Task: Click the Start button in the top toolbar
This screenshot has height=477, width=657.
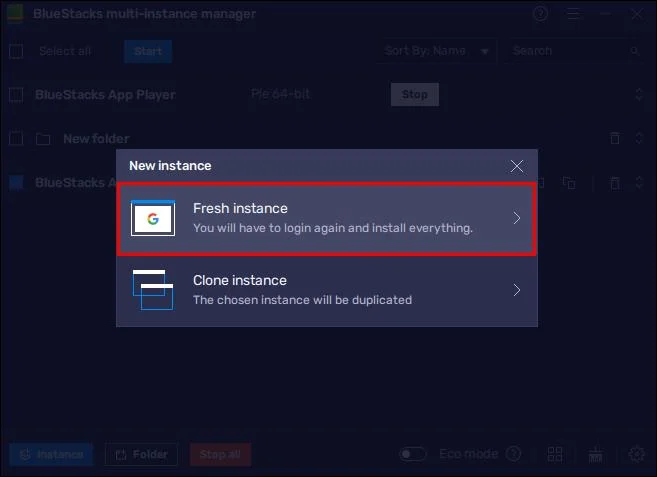Action: click(x=148, y=51)
